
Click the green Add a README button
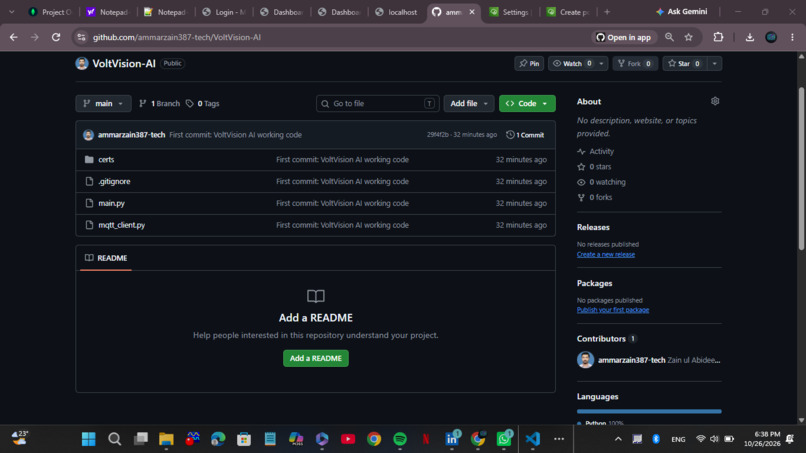pos(316,358)
